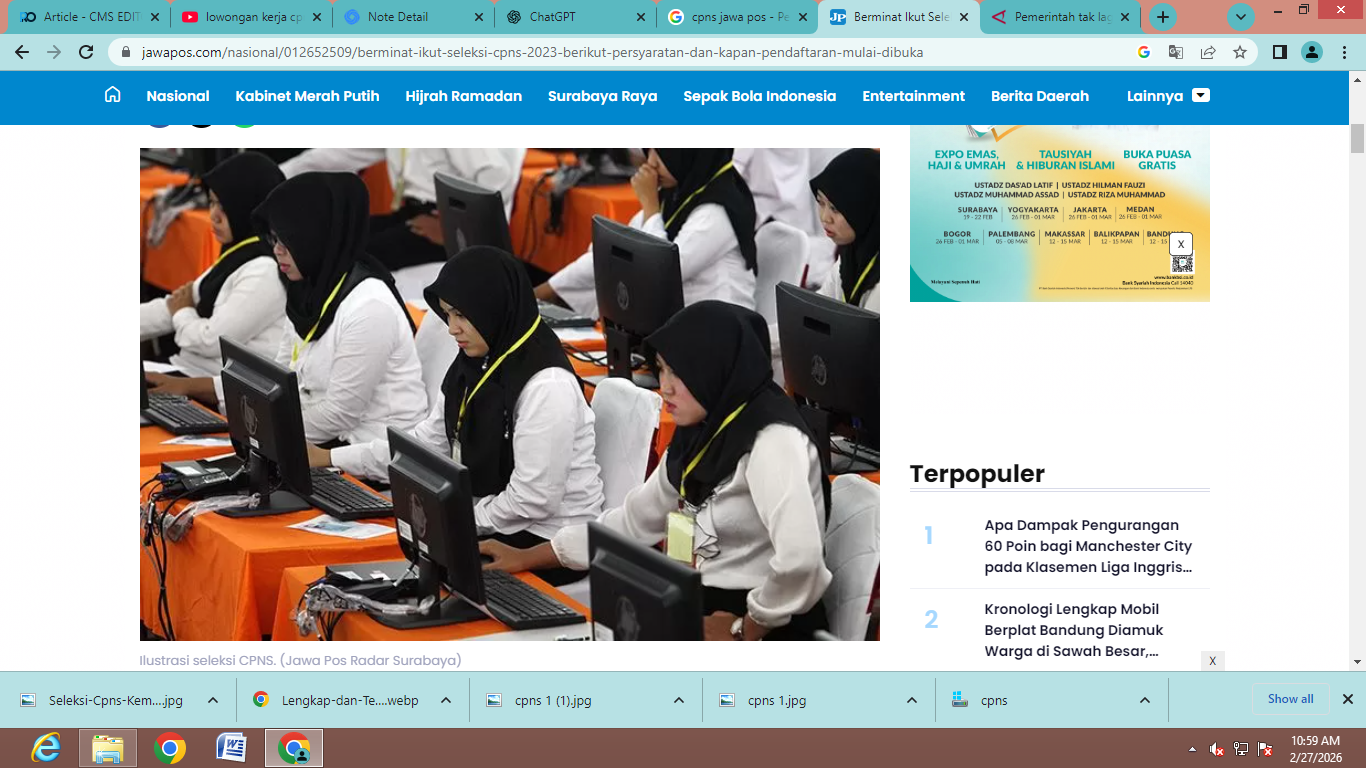Open site info icon in address bar

coord(126,52)
